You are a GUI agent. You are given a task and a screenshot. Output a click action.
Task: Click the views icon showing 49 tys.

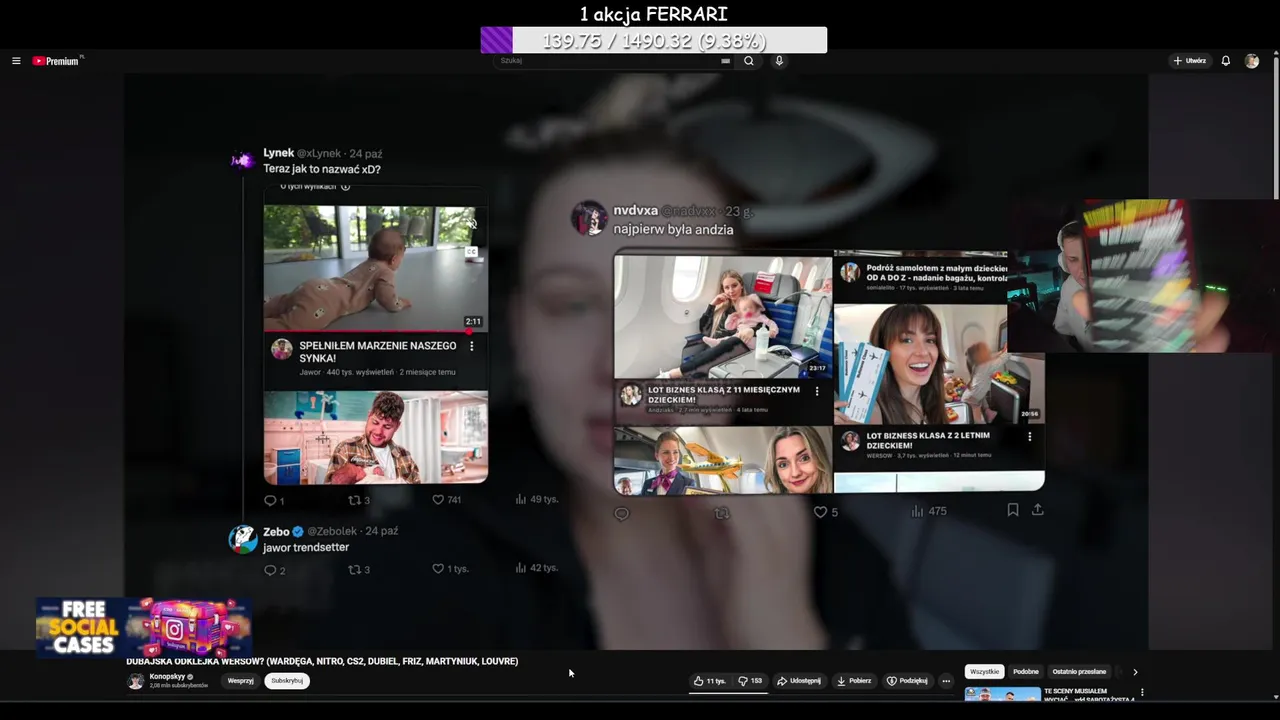(521, 499)
